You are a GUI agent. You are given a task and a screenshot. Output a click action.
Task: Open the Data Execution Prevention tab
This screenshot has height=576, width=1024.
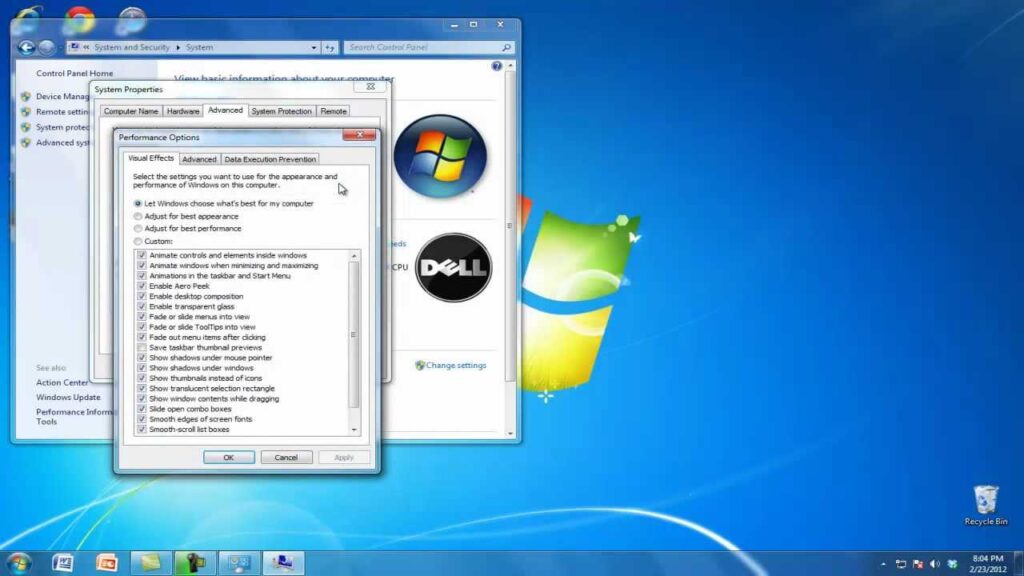coord(270,159)
